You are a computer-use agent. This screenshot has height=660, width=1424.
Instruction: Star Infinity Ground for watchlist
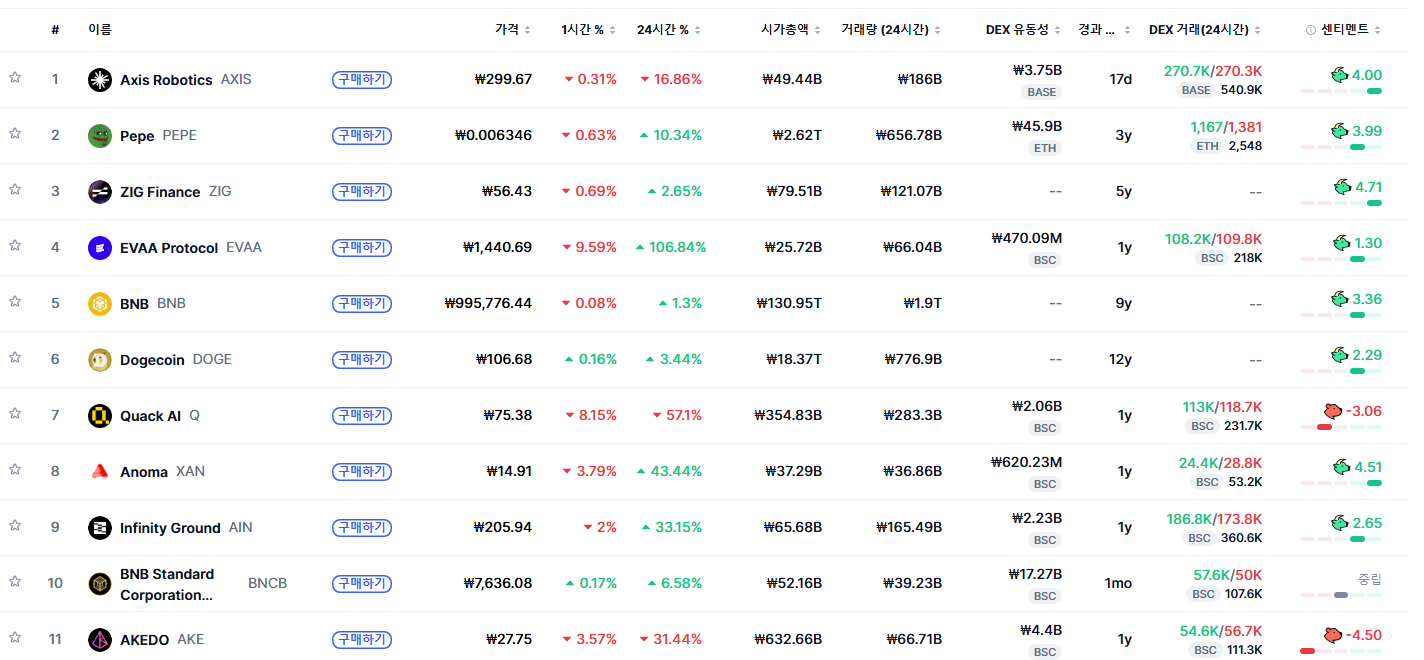[15, 526]
